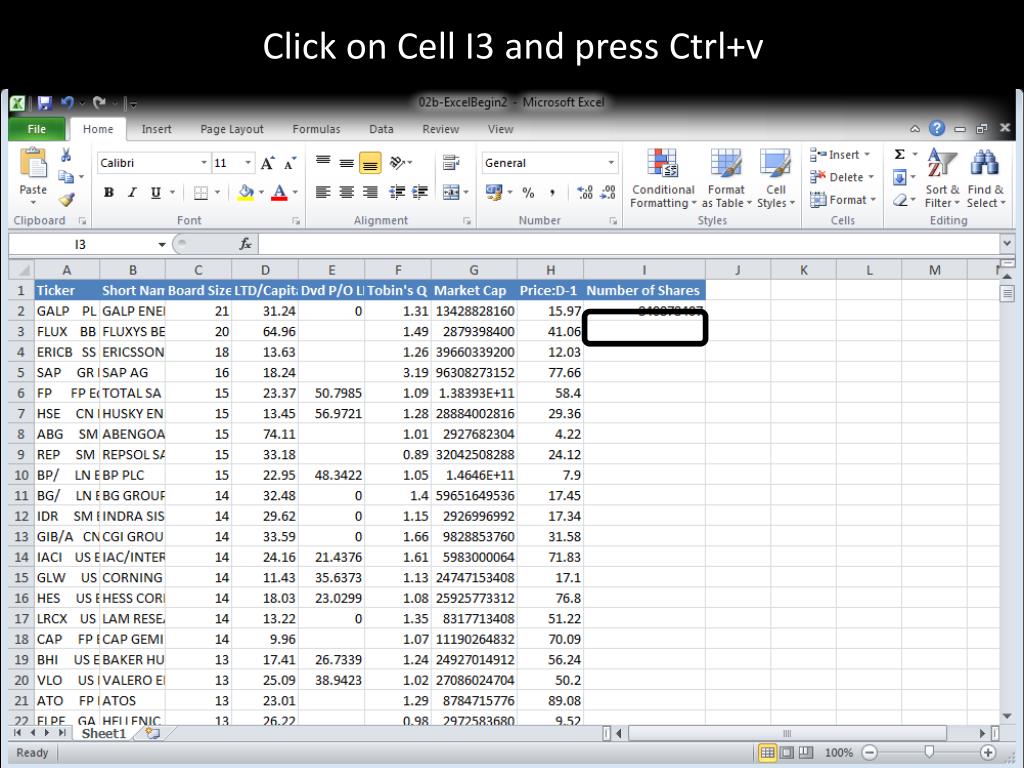Insert function using the fx icon
Screen dimensions: 1024x768
tap(246, 244)
